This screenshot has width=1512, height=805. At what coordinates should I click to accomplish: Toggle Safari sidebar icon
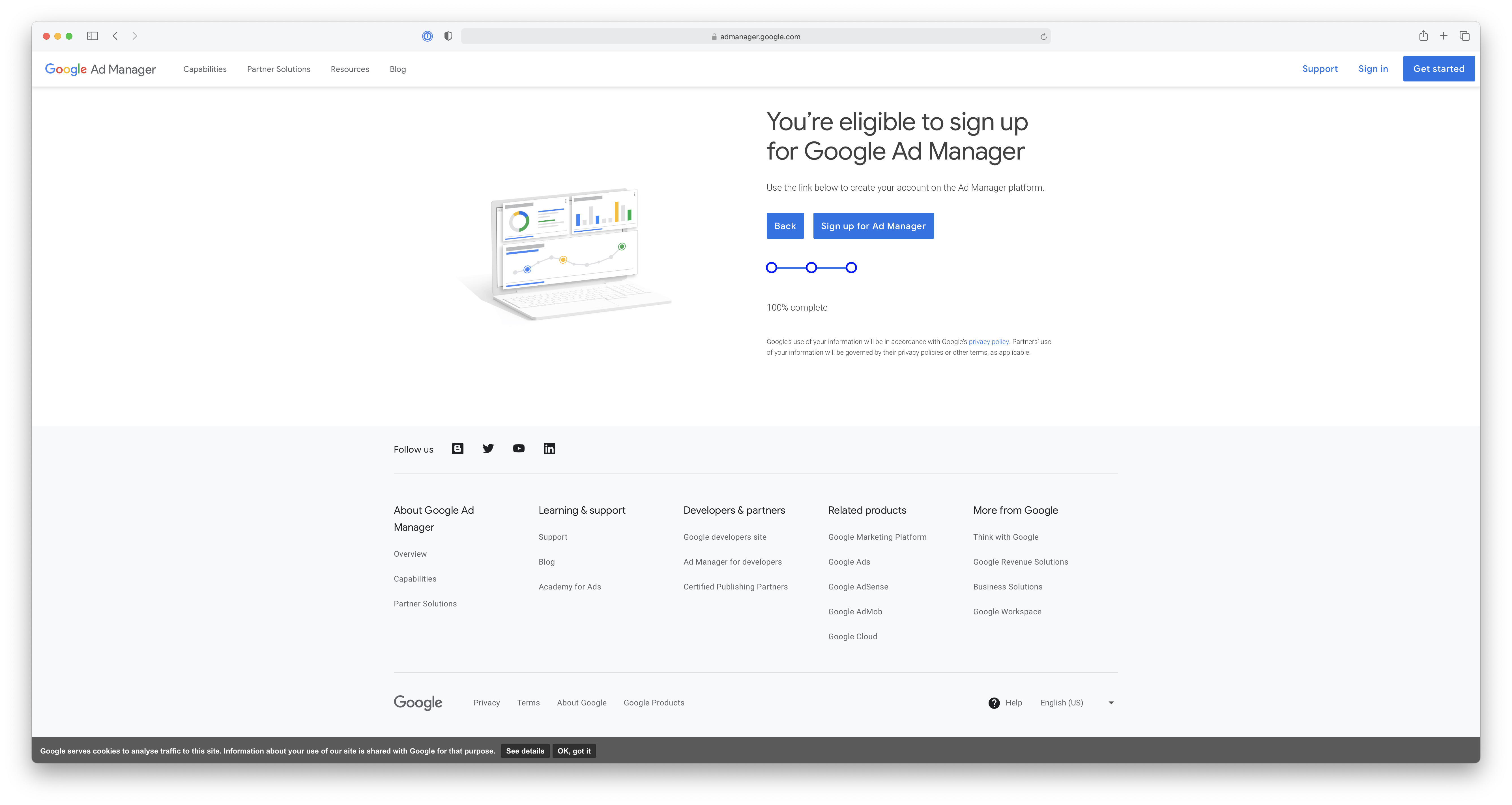click(92, 36)
